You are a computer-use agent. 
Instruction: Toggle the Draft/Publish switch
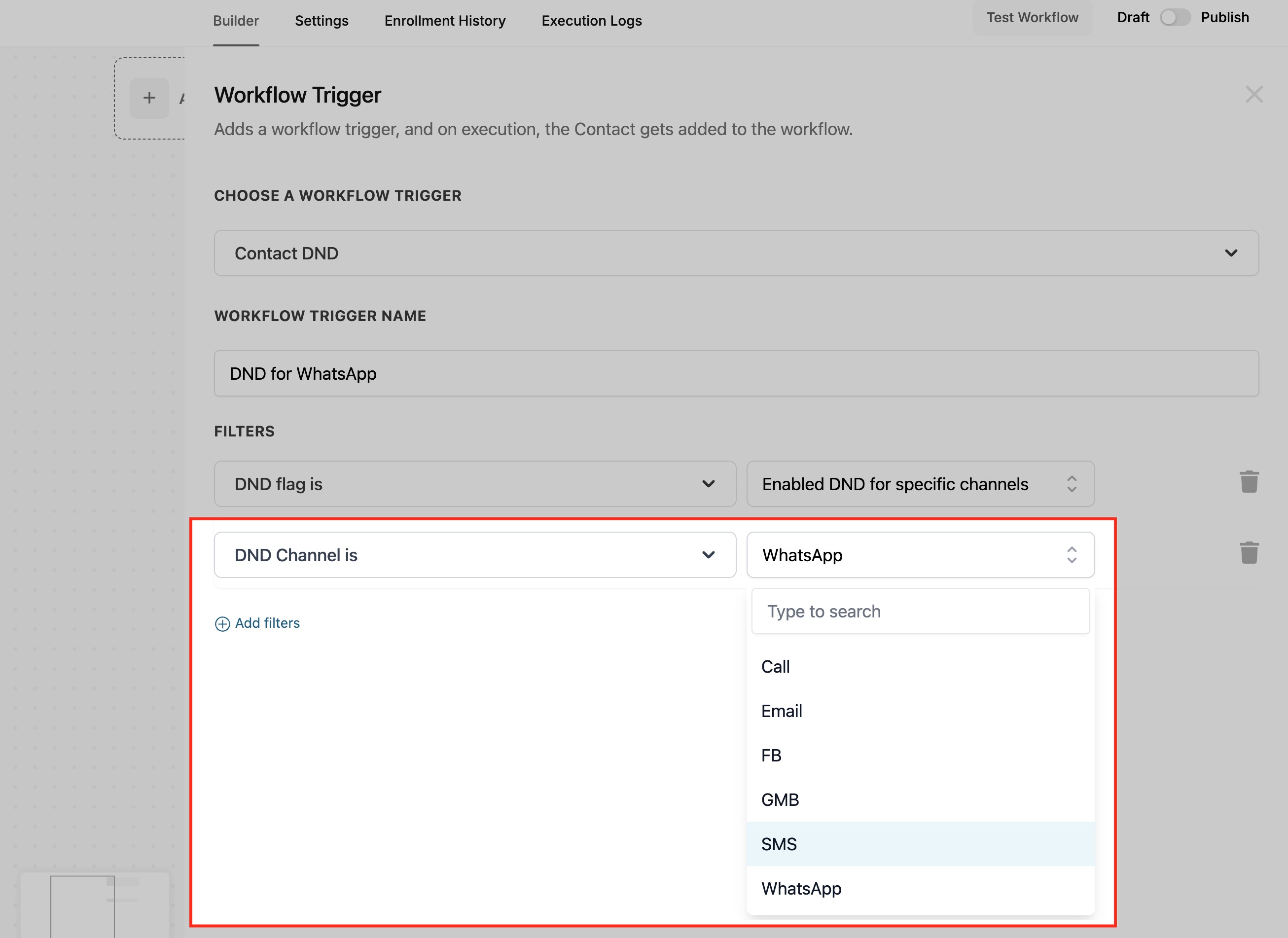pos(1174,18)
